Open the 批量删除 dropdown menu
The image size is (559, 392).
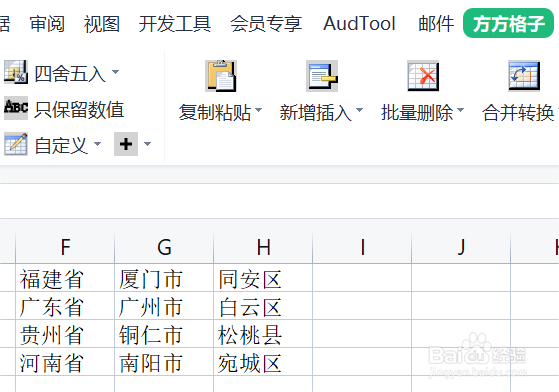(460, 110)
